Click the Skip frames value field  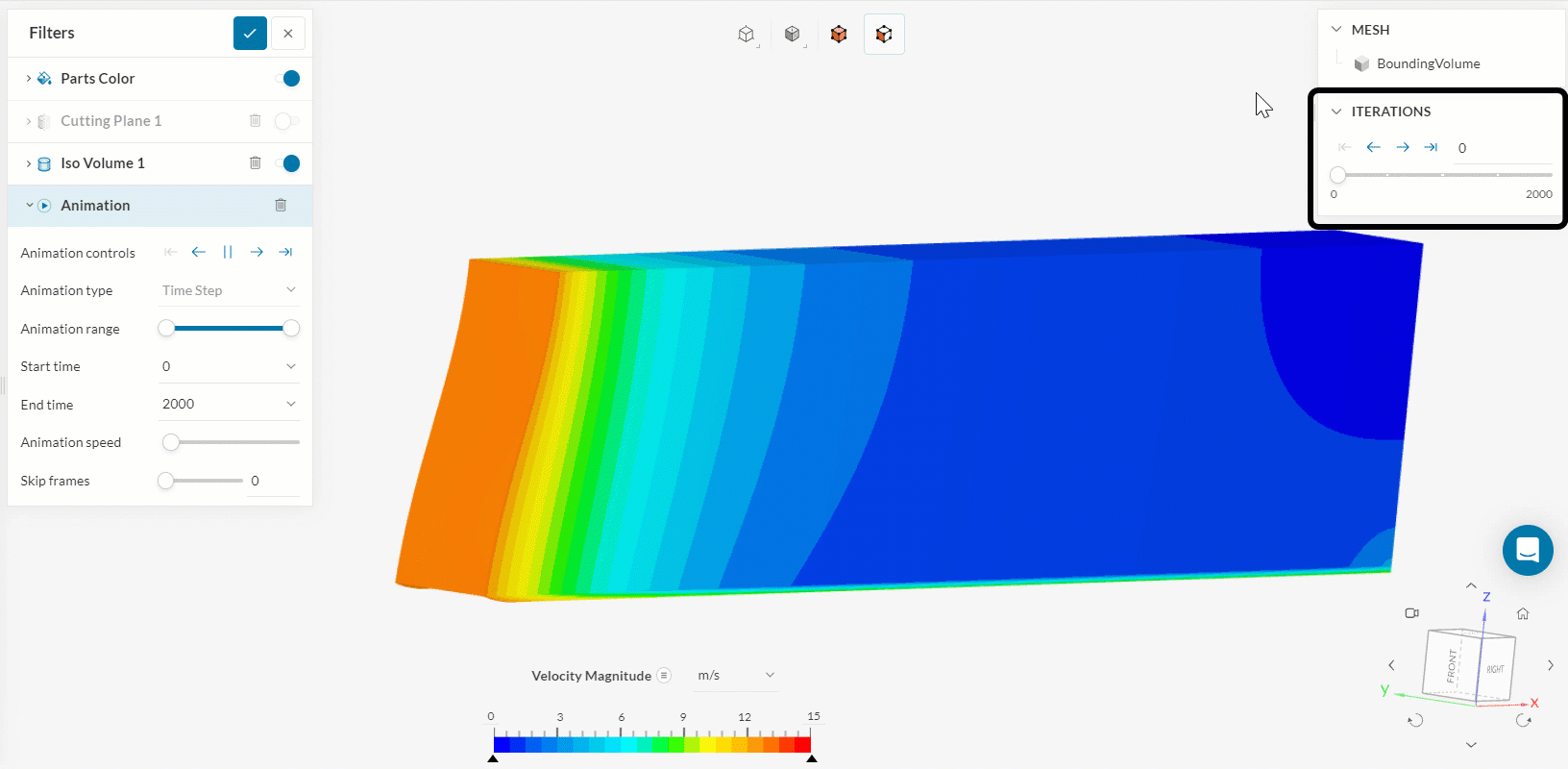[x=274, y=481]
